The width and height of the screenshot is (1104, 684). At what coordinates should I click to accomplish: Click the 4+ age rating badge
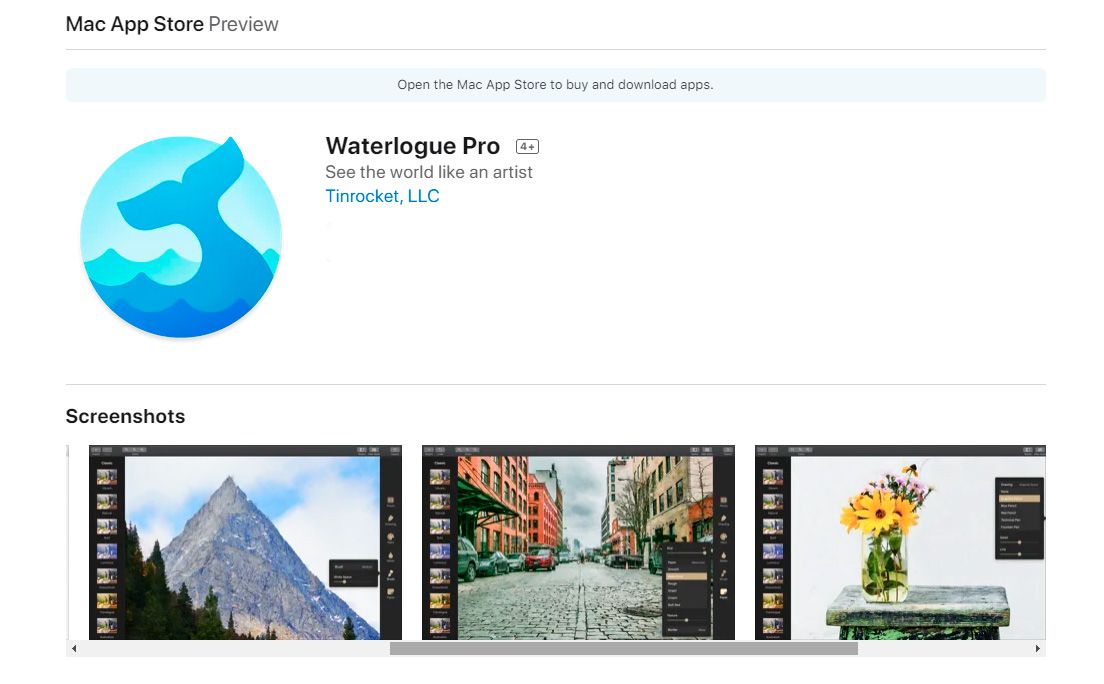527,147
